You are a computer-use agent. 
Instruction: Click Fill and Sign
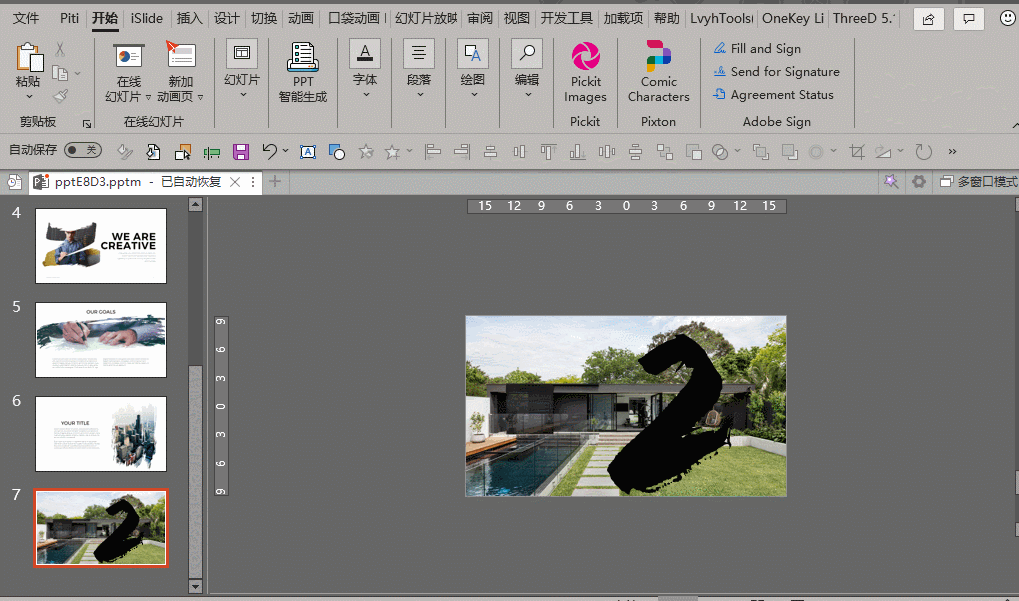coord(757,49)
